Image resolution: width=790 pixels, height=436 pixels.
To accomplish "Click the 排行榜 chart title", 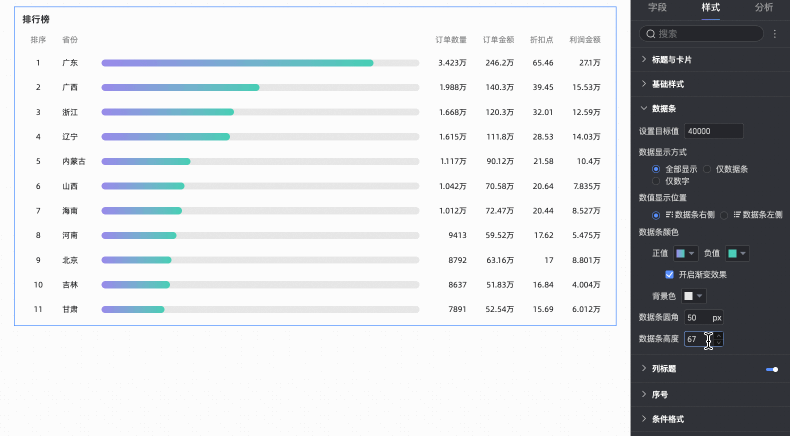I will point(36,20).
